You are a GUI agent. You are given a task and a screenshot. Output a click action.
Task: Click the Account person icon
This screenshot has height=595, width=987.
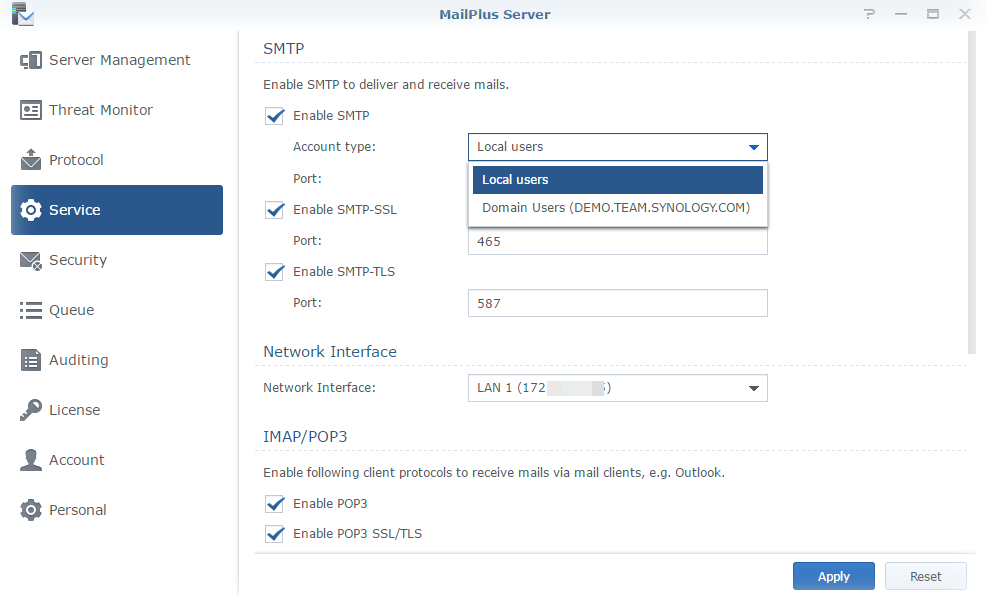(x=31, y=460)
